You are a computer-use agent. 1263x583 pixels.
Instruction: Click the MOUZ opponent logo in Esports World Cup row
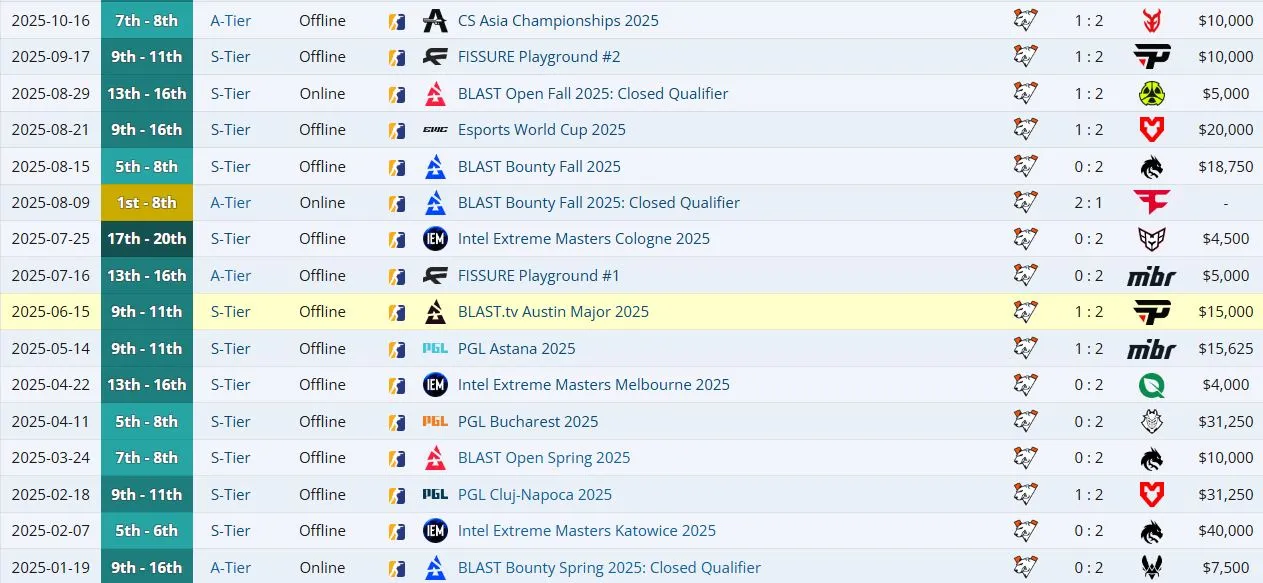point(1153,130)
